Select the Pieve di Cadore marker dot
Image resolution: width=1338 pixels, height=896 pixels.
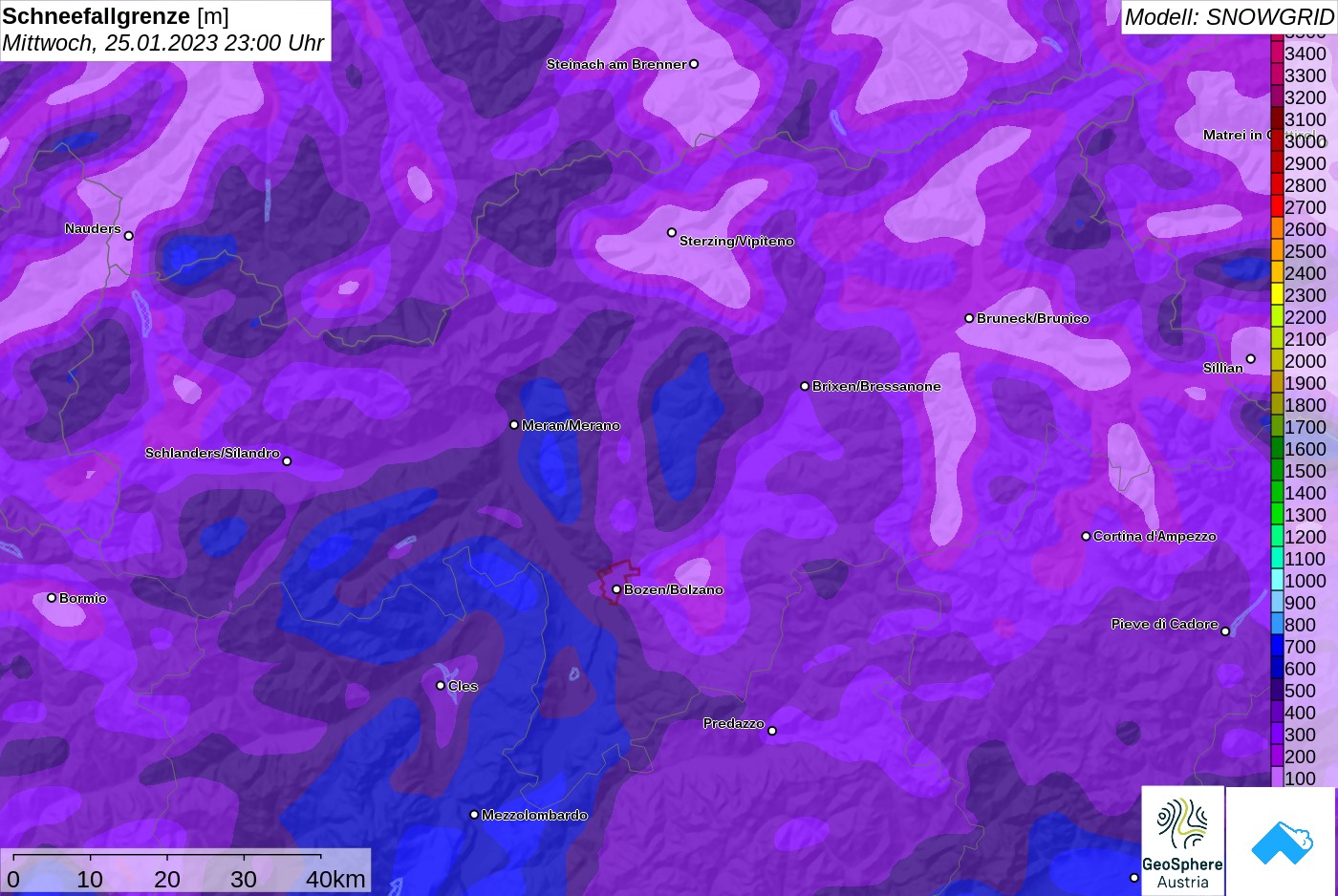click(x=1225, y=631)
